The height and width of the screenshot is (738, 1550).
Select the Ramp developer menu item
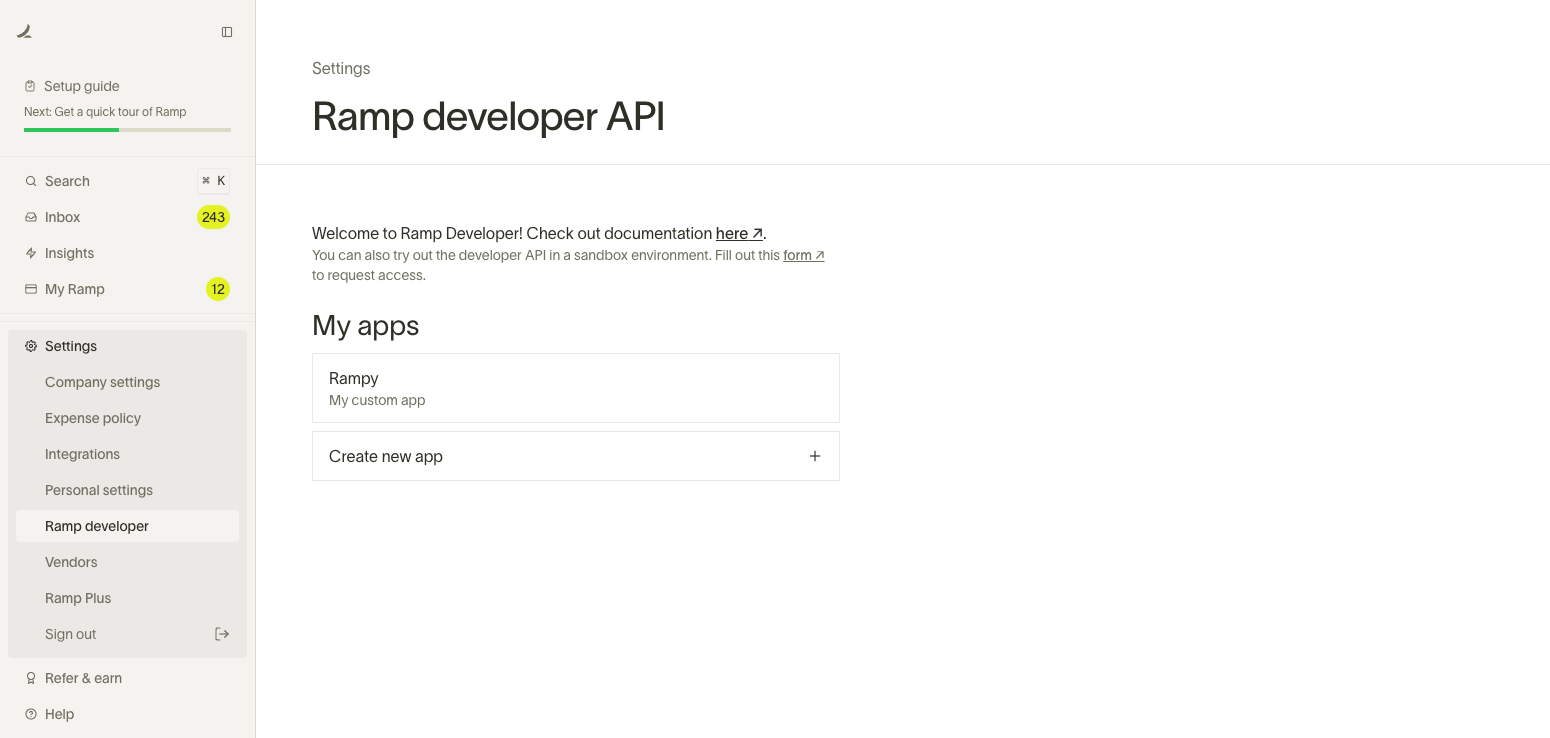pos(97,525)
